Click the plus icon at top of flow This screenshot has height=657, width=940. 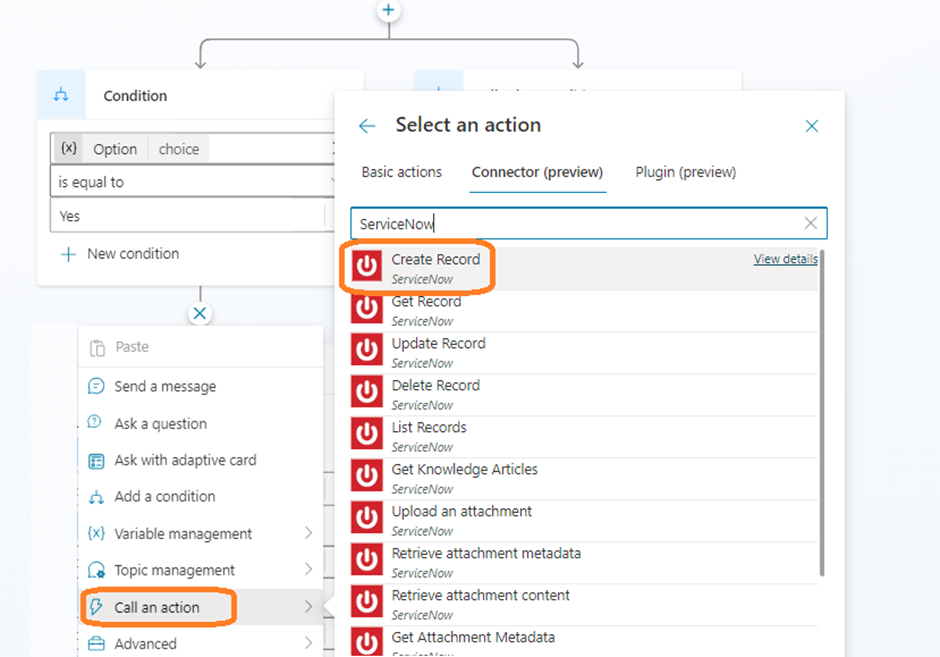point(389,11)
